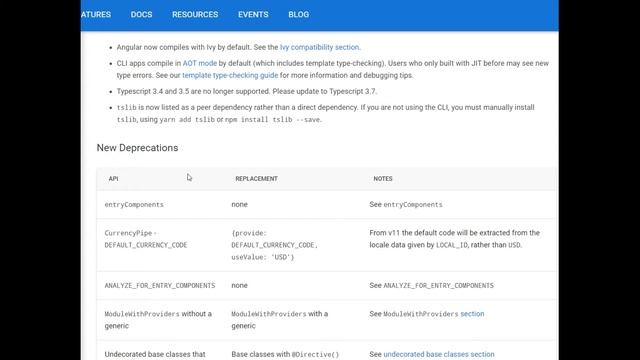Viewport: 640px width, 360px height.
Task: Select the CurrencyPipe DEFAULT_CURRENCY_CODE API cell
Action: pyautogui.click(x=146, y=239)
